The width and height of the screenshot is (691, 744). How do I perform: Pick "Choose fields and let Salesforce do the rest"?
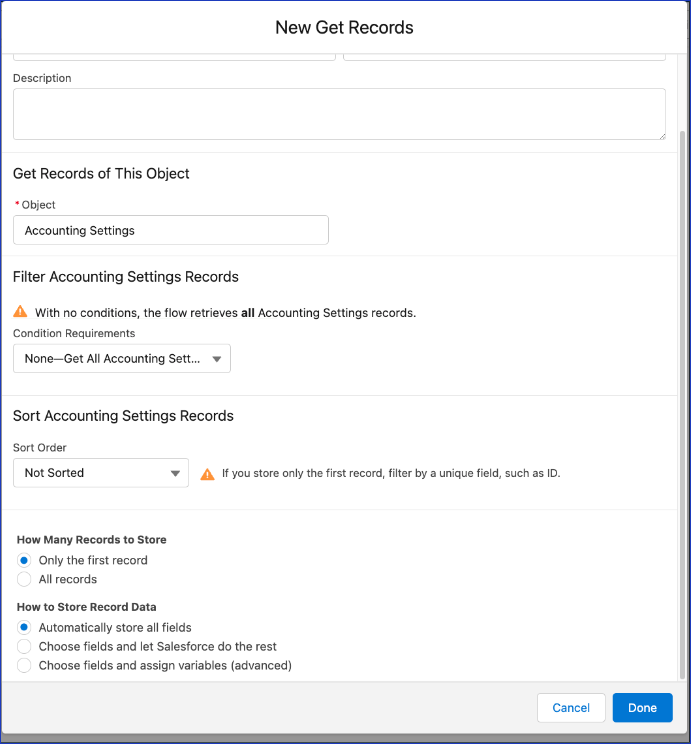(24, 646)
